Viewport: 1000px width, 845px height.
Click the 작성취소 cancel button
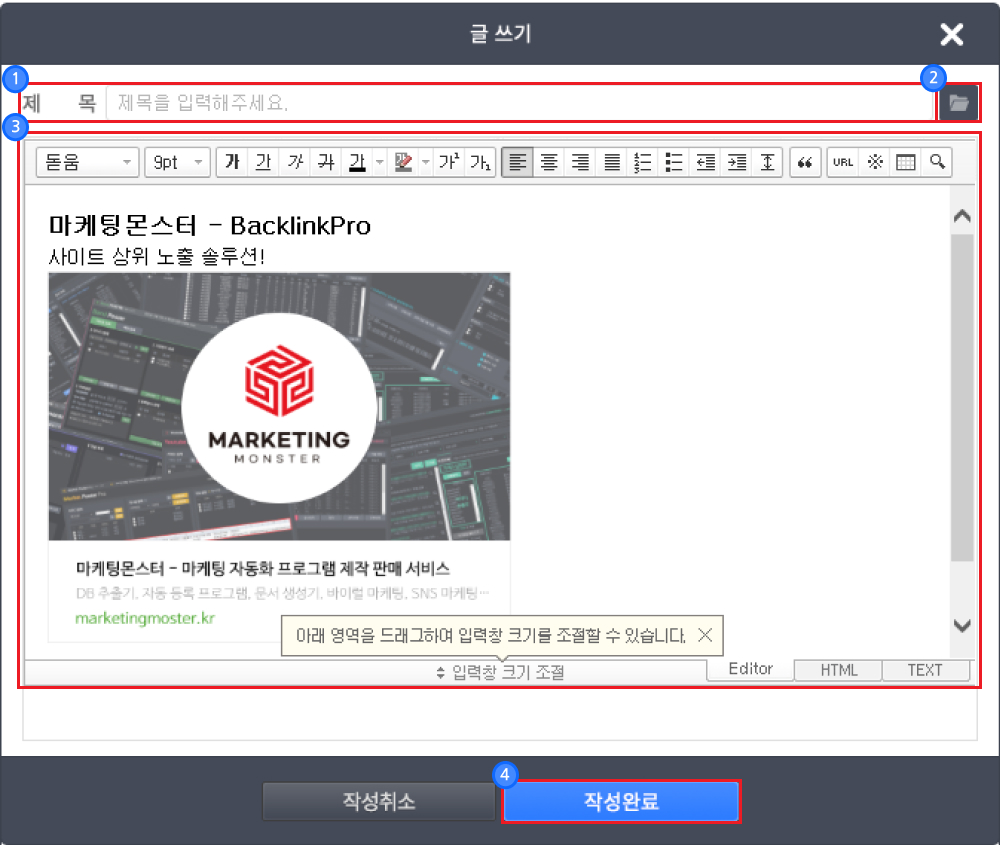pyautogui.click(x=378, y=802)
